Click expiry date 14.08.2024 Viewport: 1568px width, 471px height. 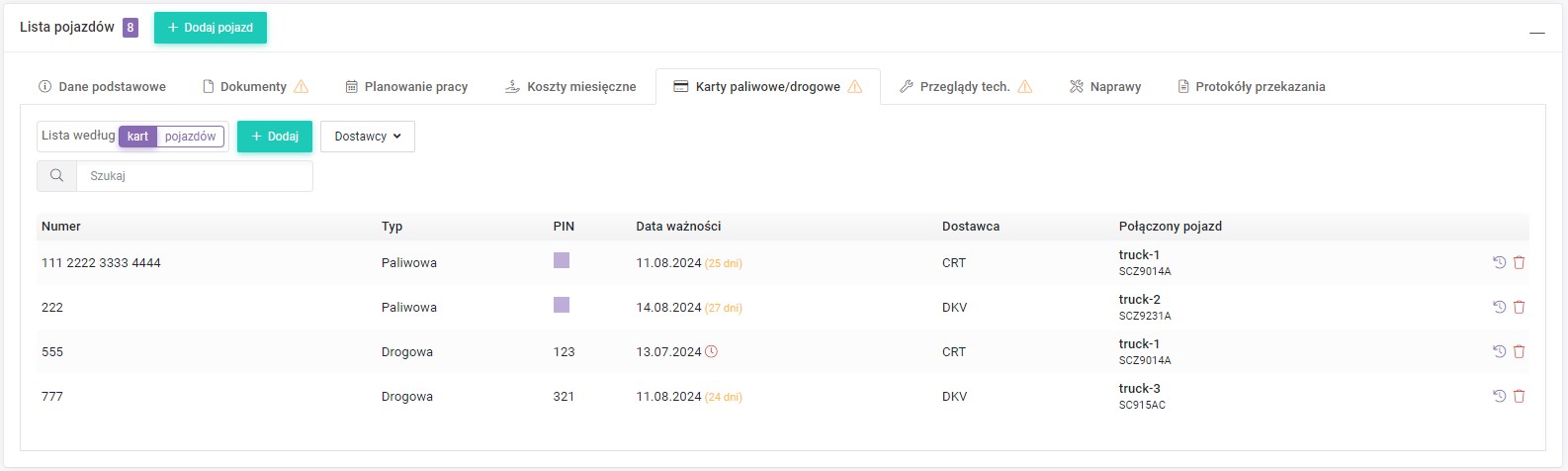(668, 307)
